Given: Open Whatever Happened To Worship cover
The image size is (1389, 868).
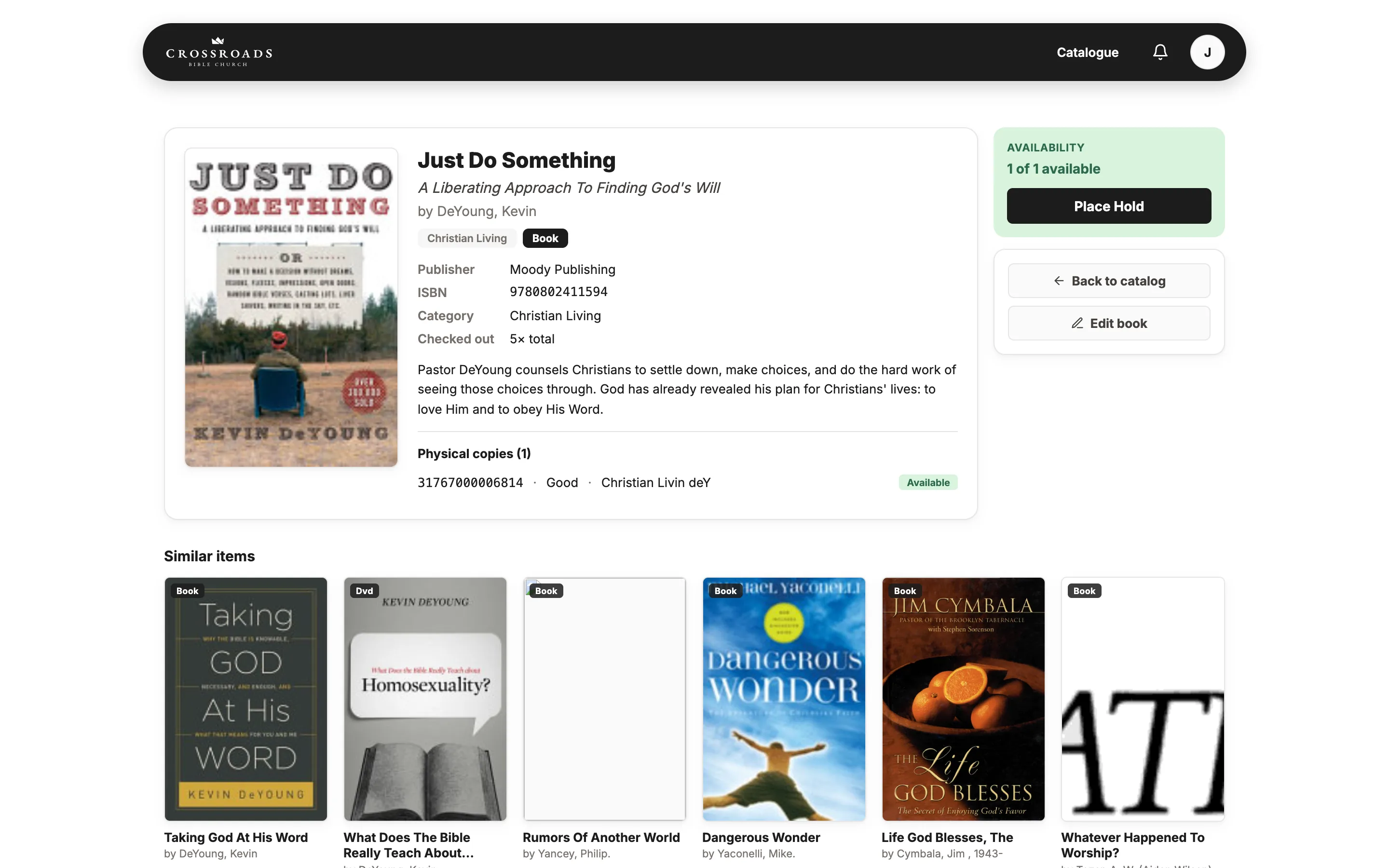Looking at the screenshot, I should pyautogui.click(x=1142, y=699).
